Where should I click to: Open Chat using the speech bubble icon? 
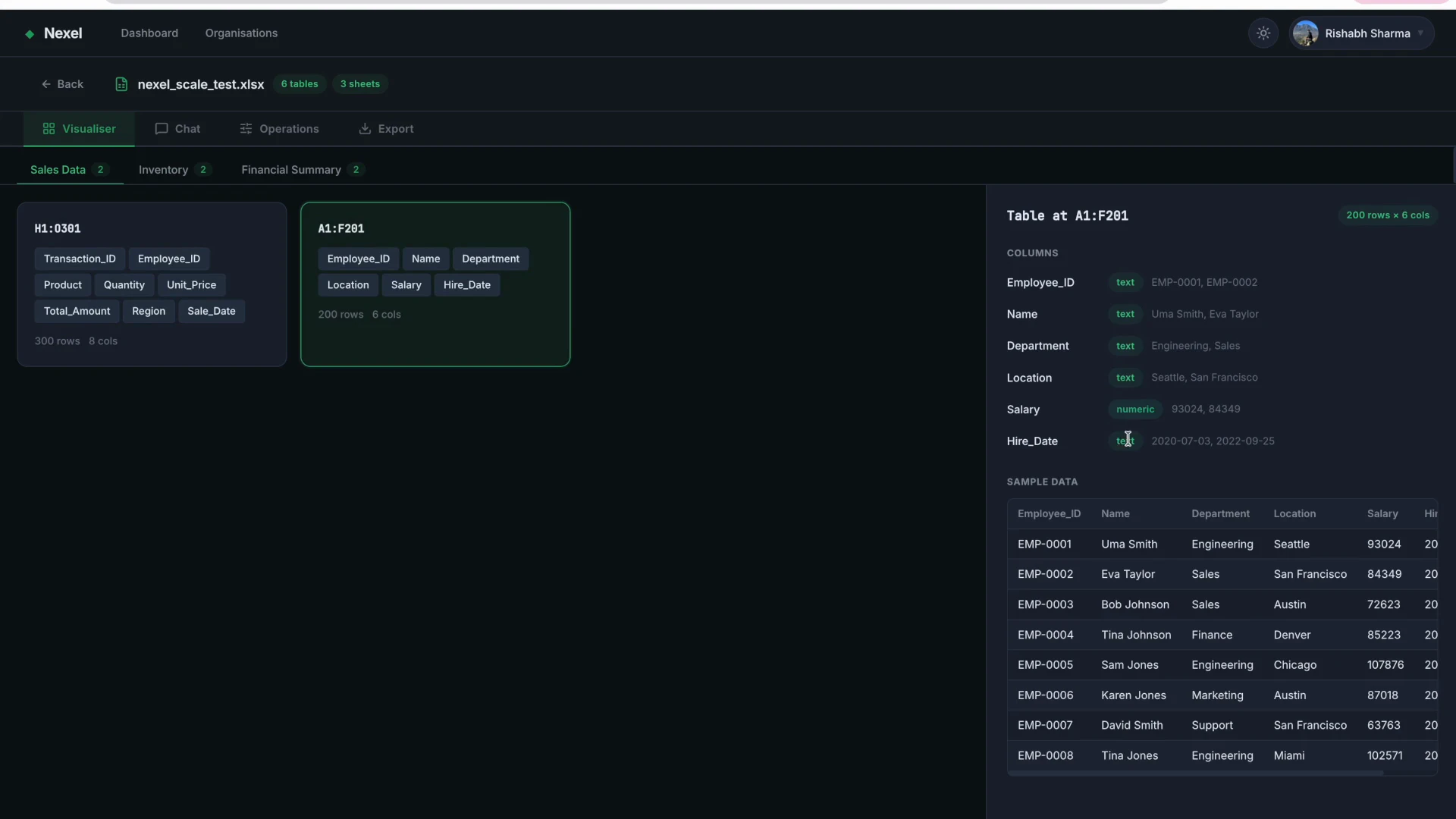[162, 128]
